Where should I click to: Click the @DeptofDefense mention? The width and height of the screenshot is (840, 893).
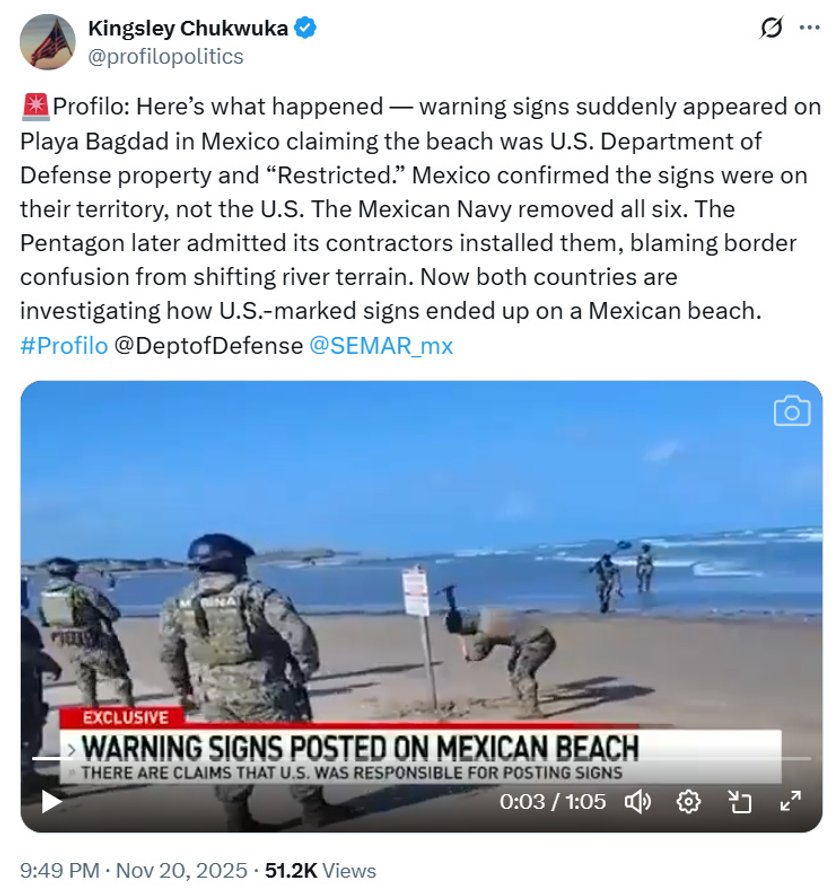(208, 346)
